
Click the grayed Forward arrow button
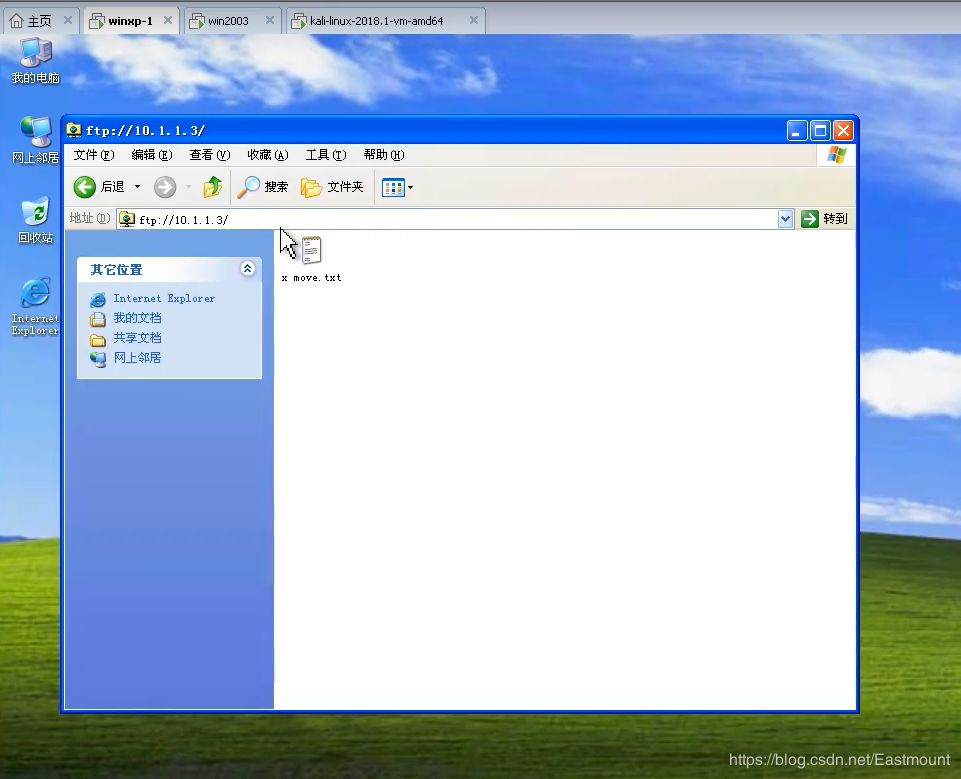(165, 187)
